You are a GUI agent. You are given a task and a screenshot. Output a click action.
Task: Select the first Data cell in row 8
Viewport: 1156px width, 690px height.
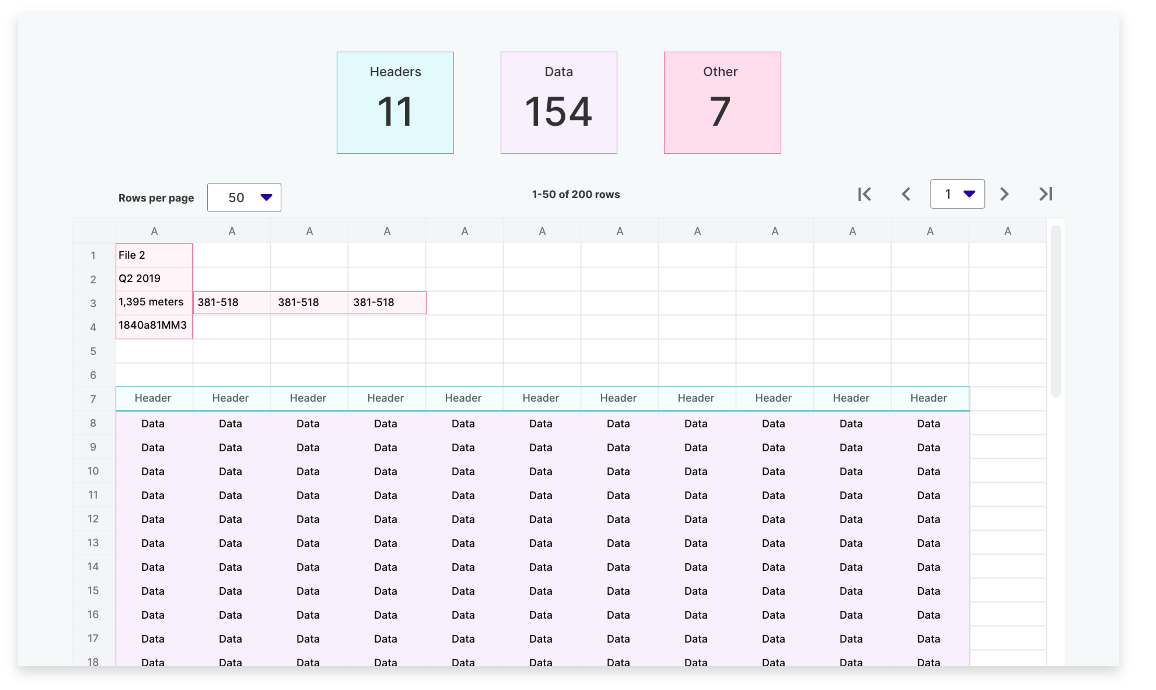(154, 423)
